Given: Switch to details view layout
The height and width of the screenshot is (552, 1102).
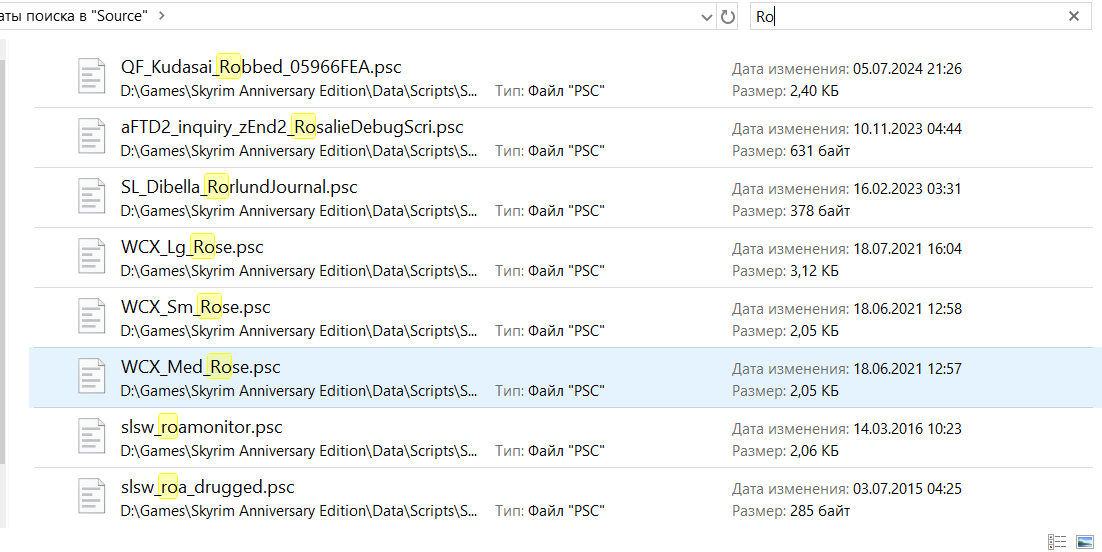Looking at the screenshot, I should coord(1057,541).
